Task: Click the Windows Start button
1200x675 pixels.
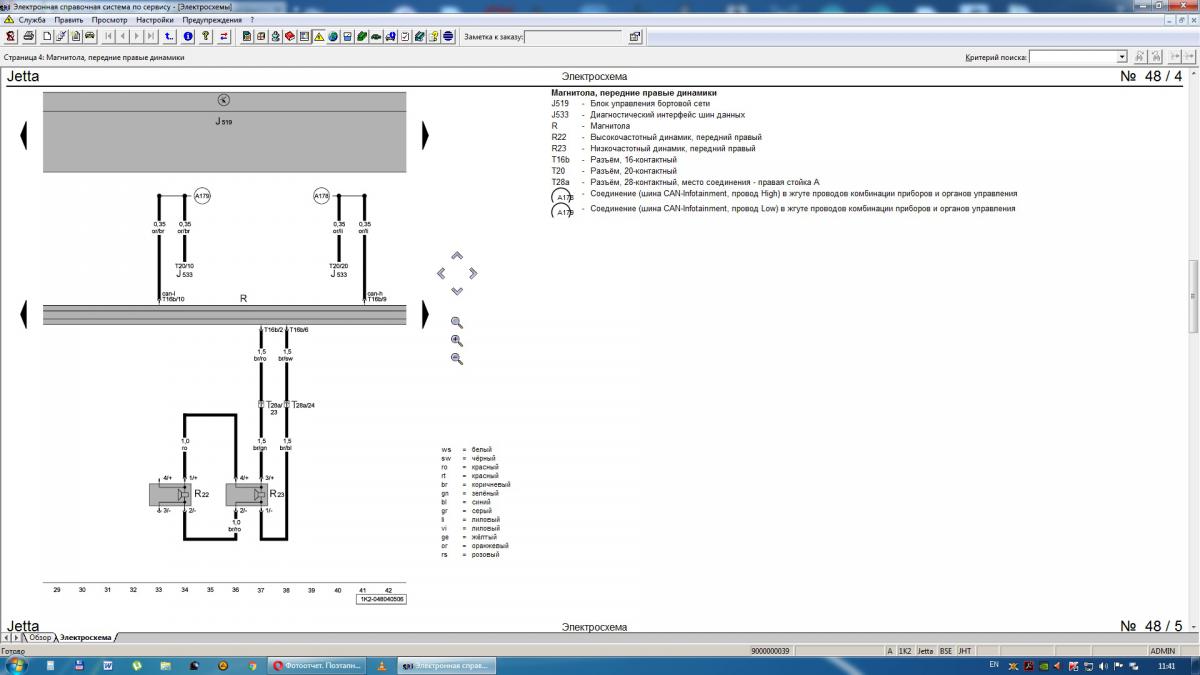Action: [x=15, y=664]
